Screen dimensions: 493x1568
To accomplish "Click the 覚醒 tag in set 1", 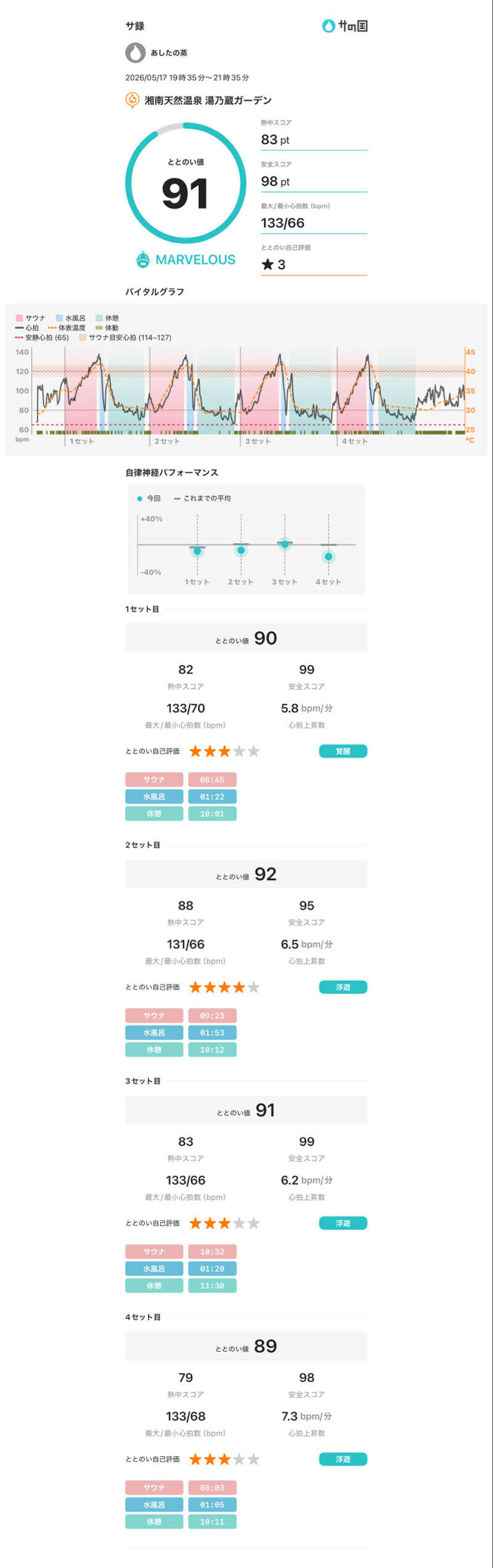I will click(343, 751).
